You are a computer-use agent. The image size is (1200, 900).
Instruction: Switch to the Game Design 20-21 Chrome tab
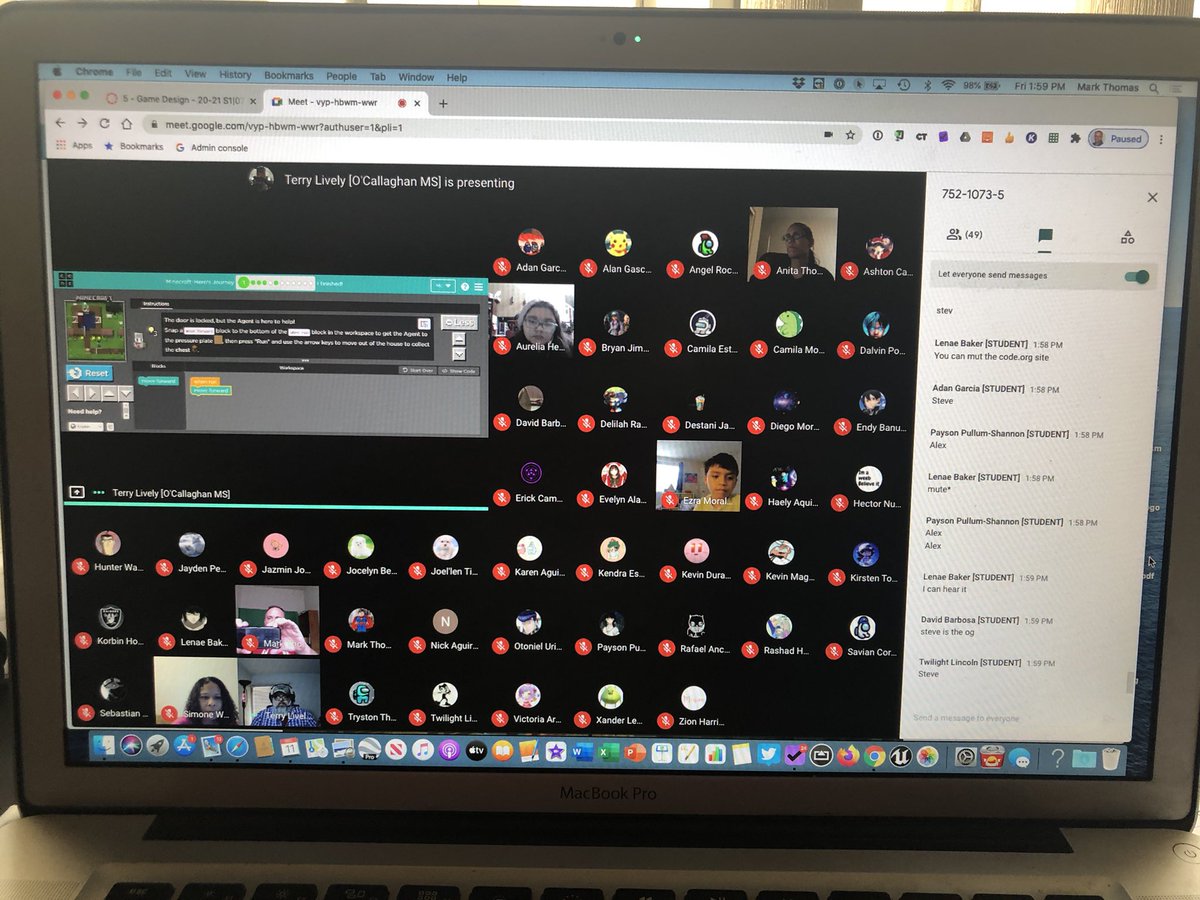182,101
